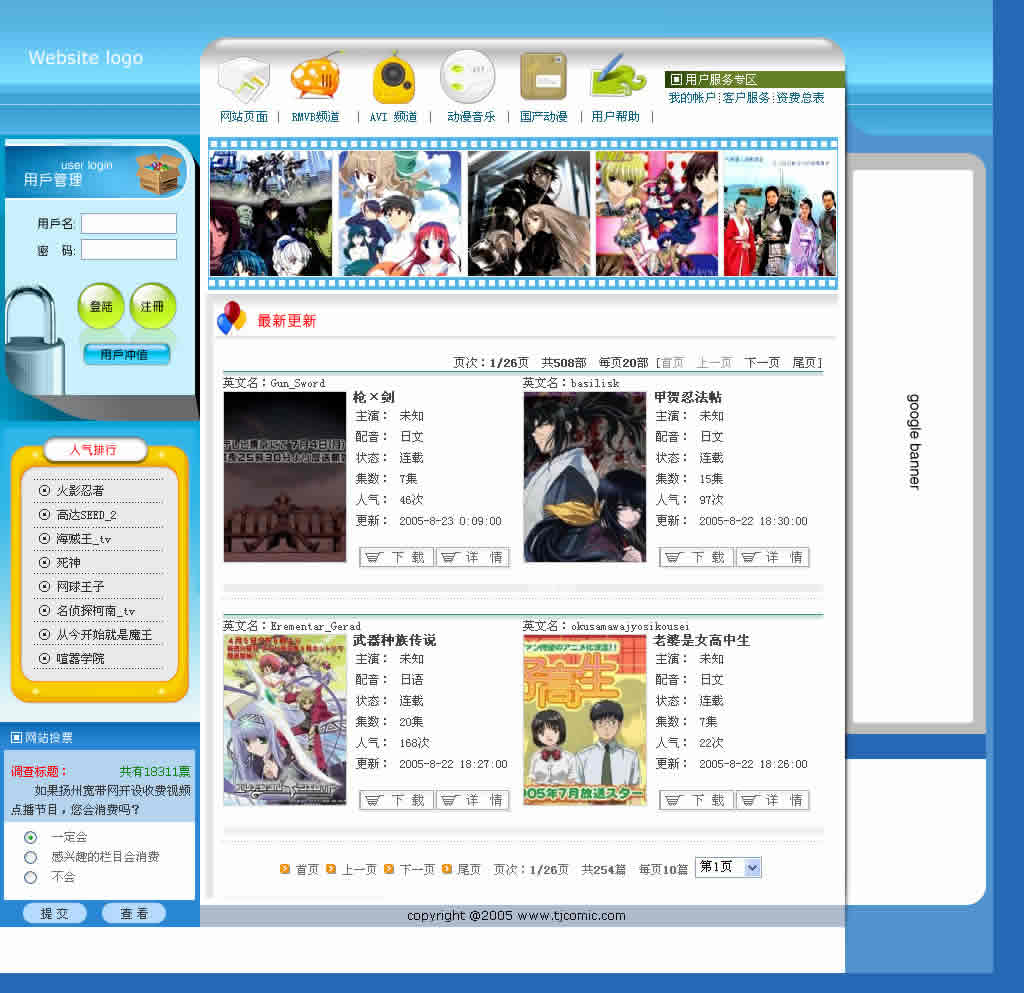Click the 甲贺忍法帖 cover thumbnail

click(x=584, y=477)
